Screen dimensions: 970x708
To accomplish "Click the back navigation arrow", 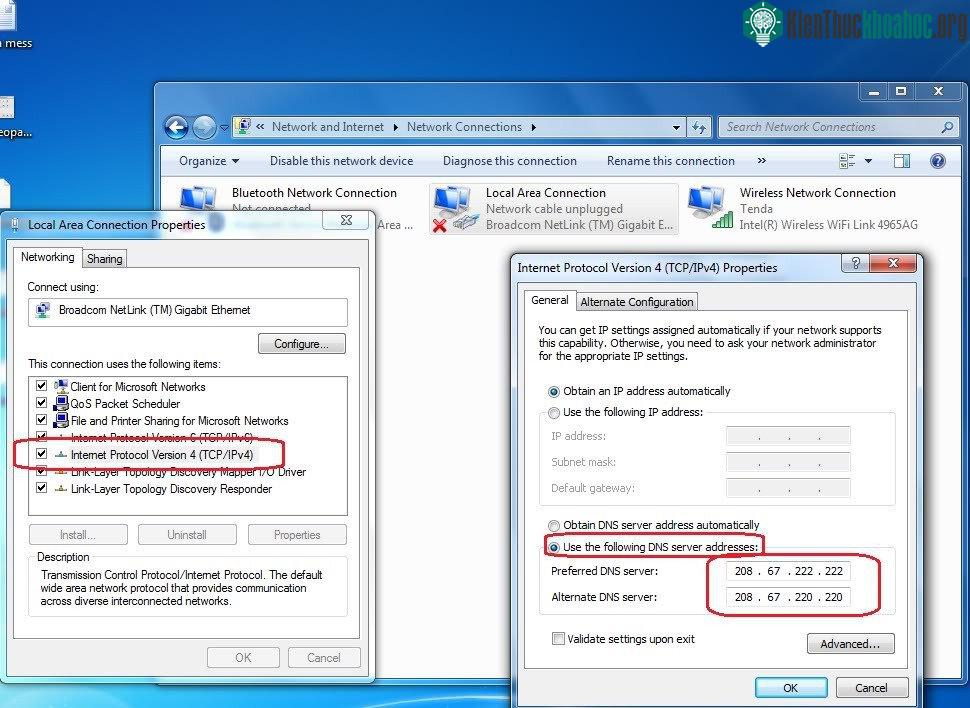I will click(x=176, y=127).
